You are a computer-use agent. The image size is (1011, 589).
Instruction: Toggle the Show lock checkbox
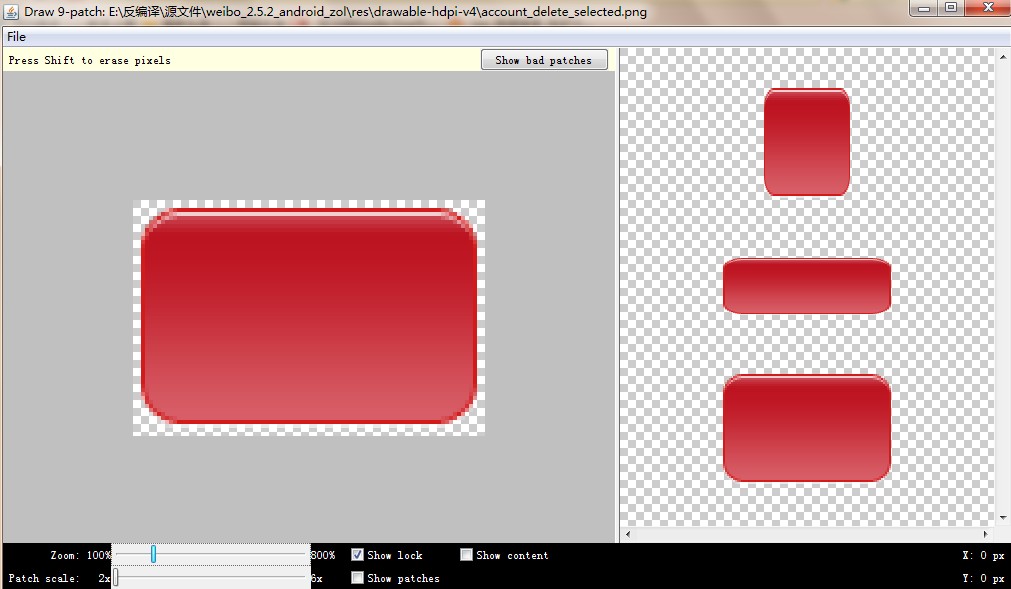pyautogui.click(x=357, y=555)
